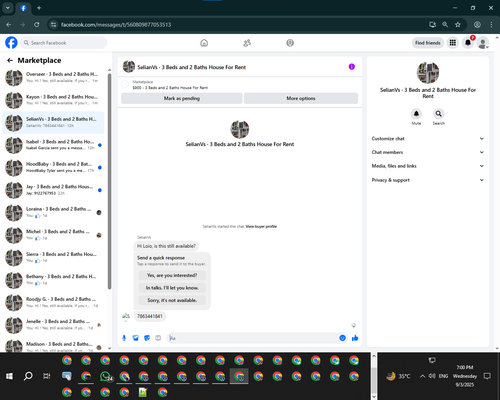Screen dimensions: 500x400
Task: Open Bethany chat conversation
Action: pyautogui.click(x=53, y=280)
